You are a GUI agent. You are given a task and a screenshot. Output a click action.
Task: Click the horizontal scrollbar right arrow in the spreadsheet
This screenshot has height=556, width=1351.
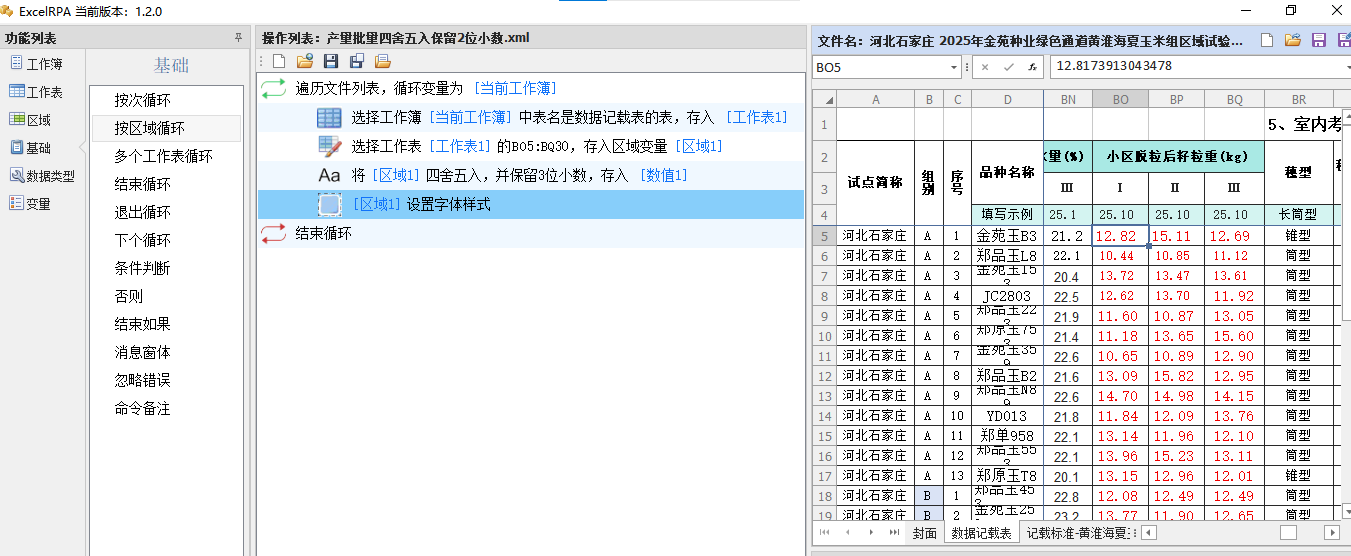pos(1331,533)
